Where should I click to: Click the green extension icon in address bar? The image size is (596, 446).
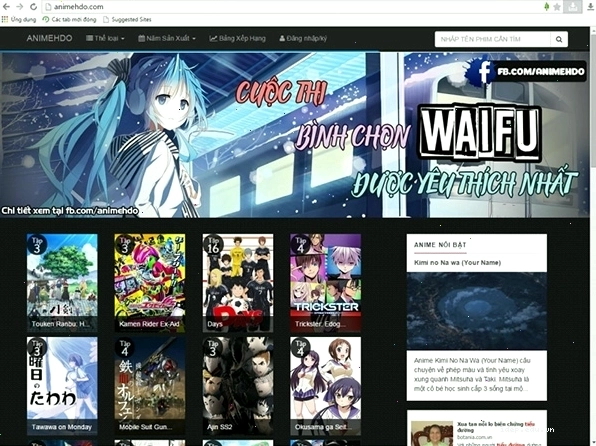pyautogui.click(x=547, y=6)
